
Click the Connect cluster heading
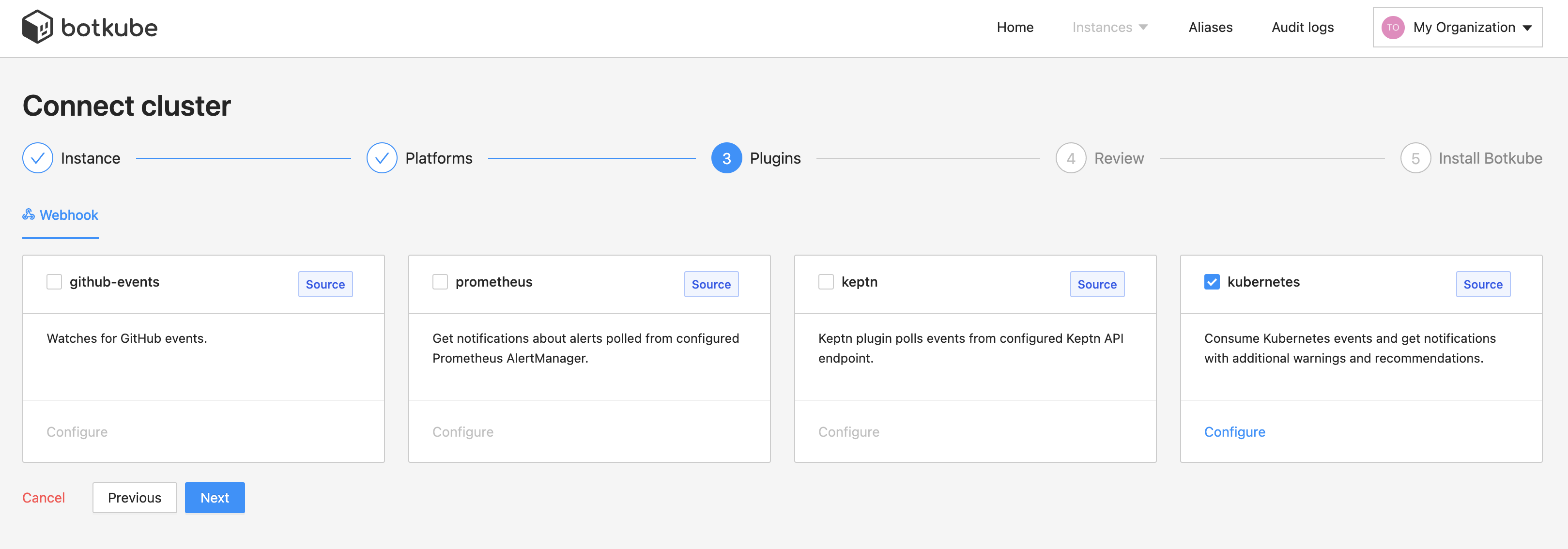(126, 105)
